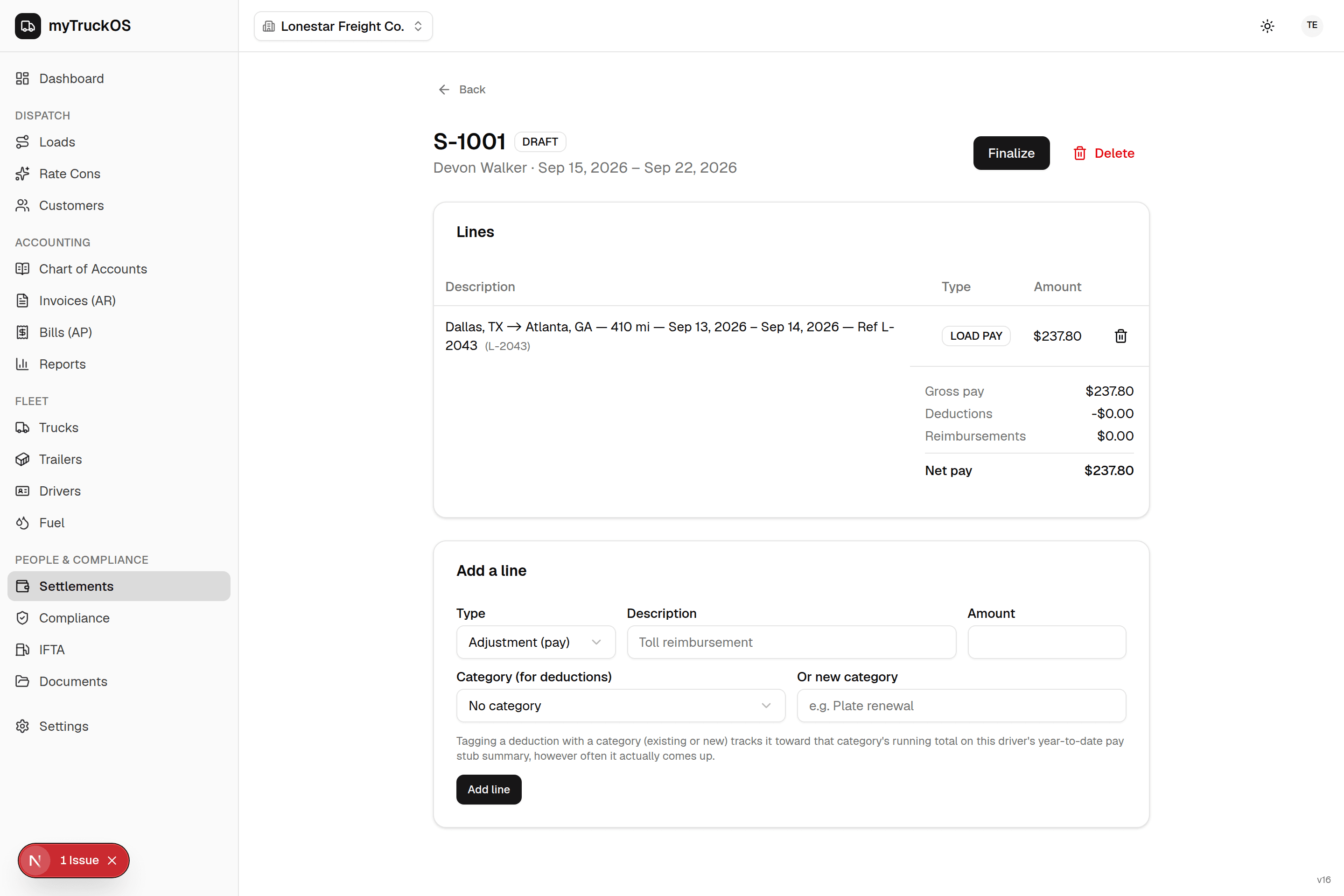Go back using the Back link
1344x896 pixels.
tap(462, 89)
